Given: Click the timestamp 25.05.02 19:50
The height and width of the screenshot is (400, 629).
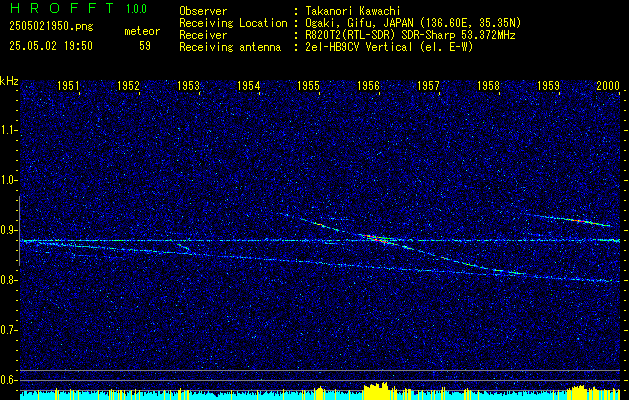Looking at the screenshot, I should (x=51, y=46).
